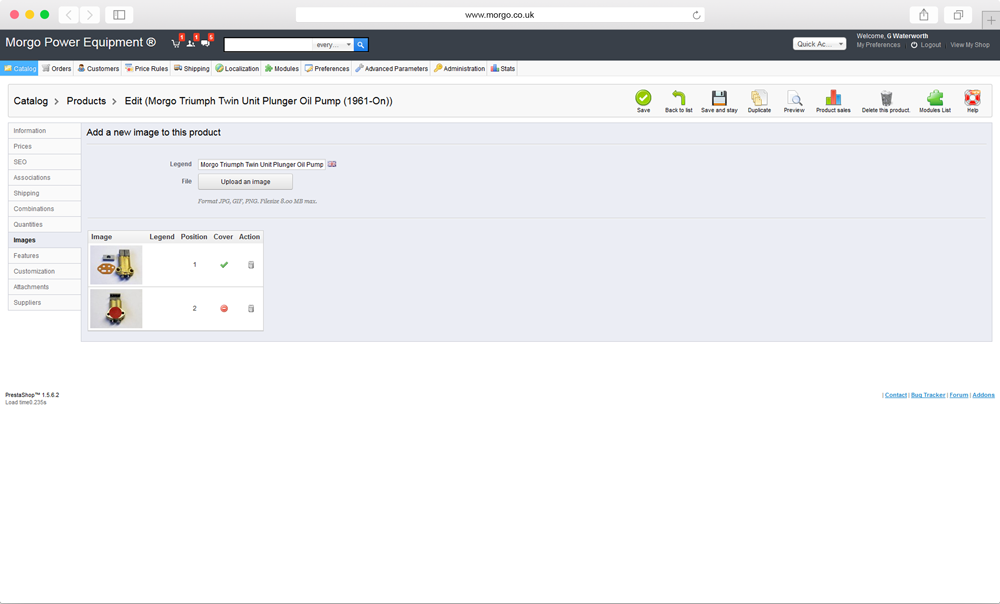This screenshot has height=604, width=1000.
Task: Click browser back arrow
Action: coord(69,15)
